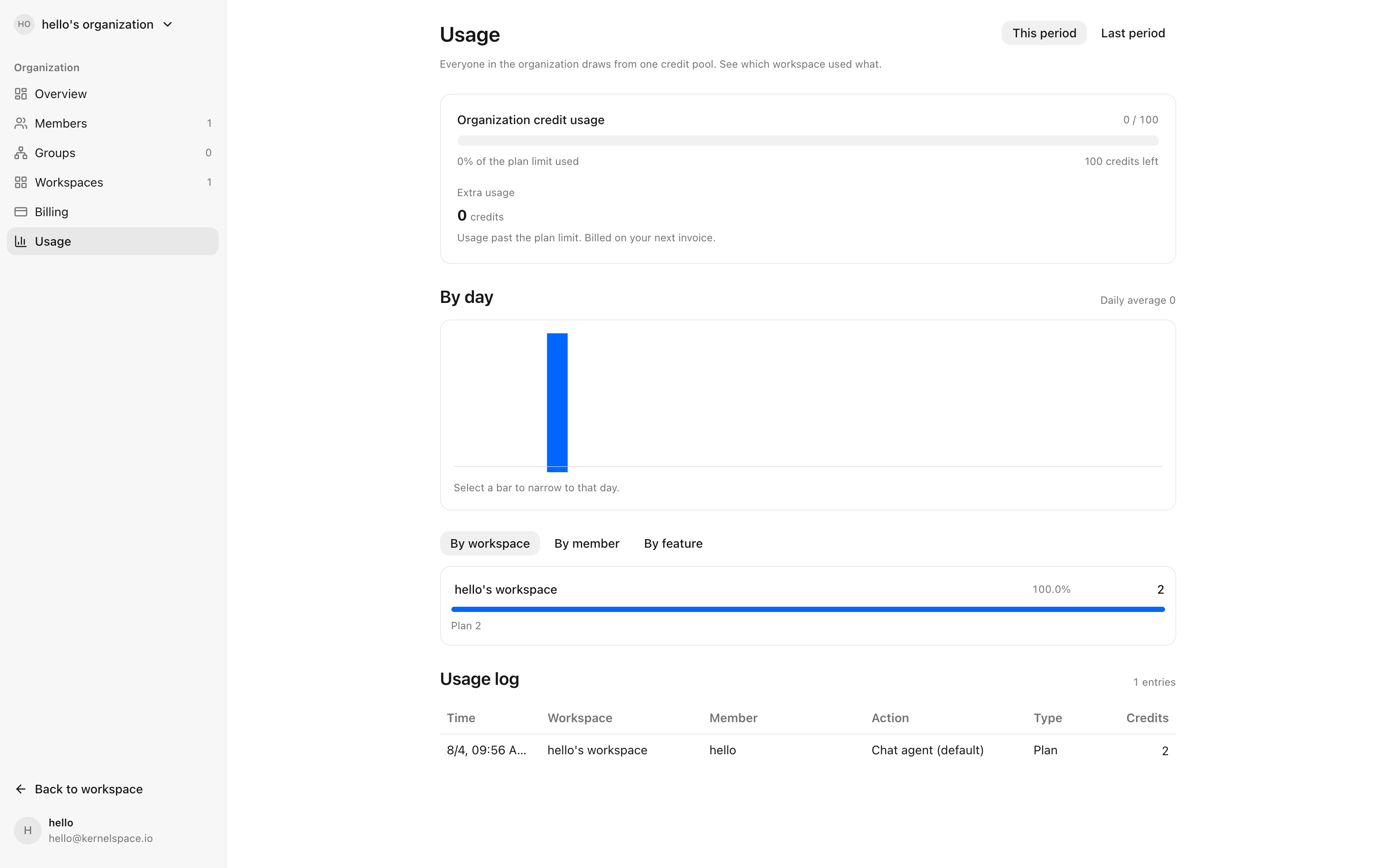Open the By feature tab

point(673,543)
